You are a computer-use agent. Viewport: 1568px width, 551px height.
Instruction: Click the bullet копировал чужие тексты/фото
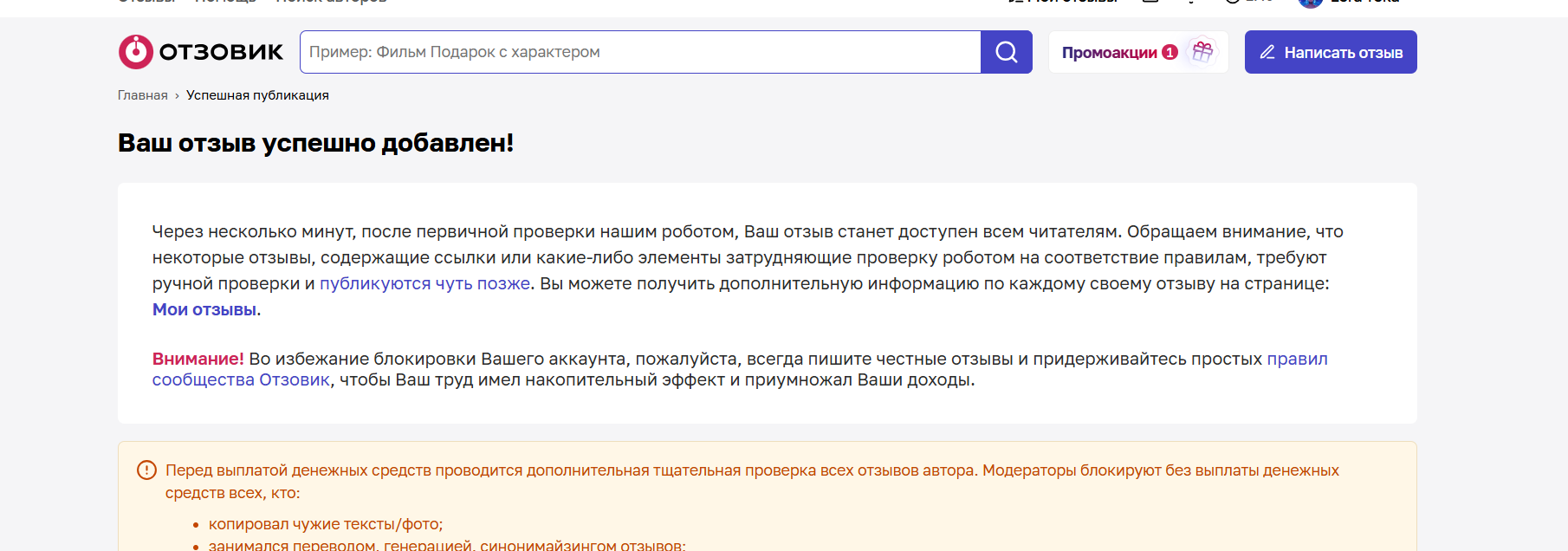pos(326,524)
